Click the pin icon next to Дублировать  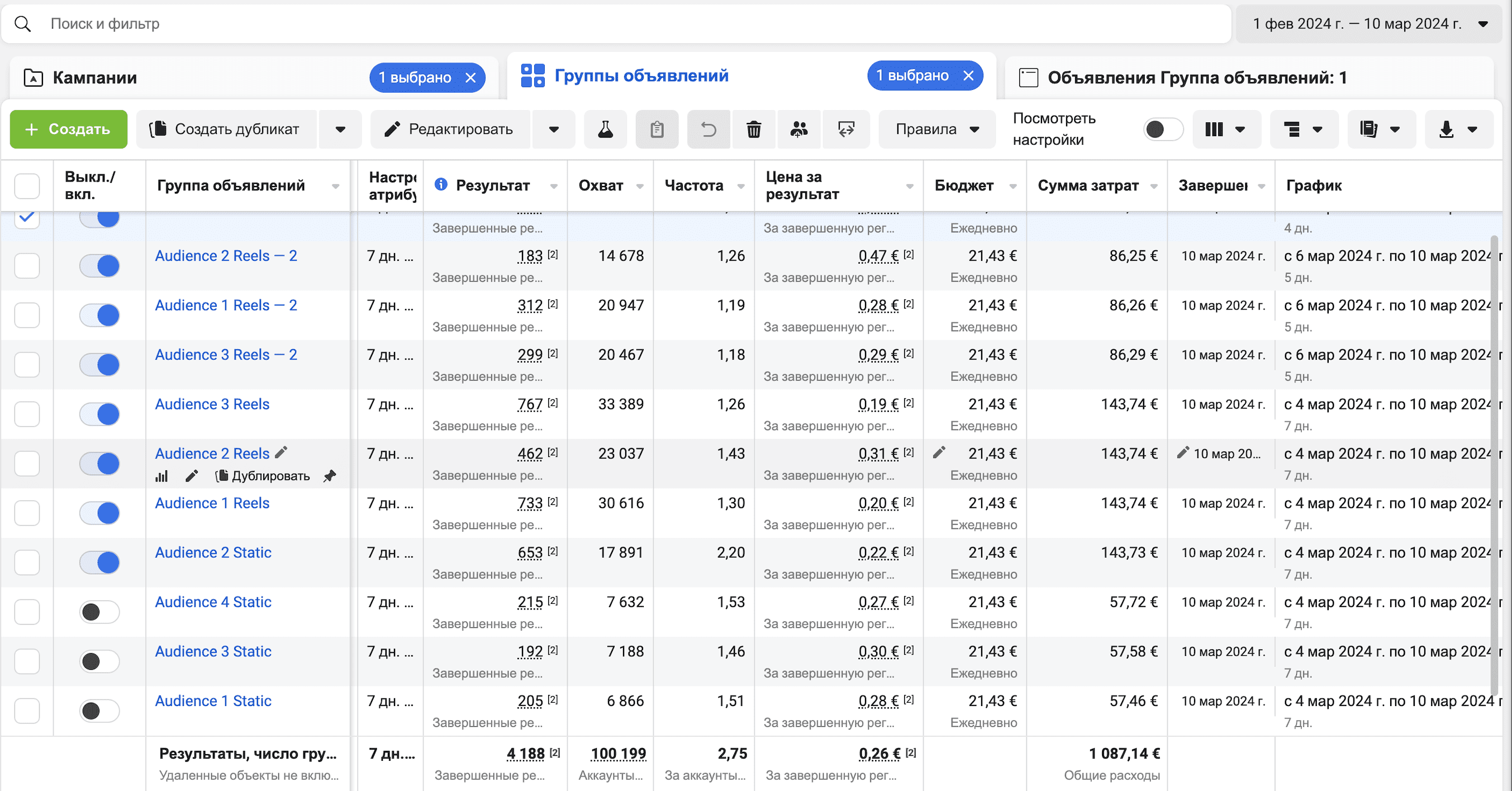pos(330,476)
